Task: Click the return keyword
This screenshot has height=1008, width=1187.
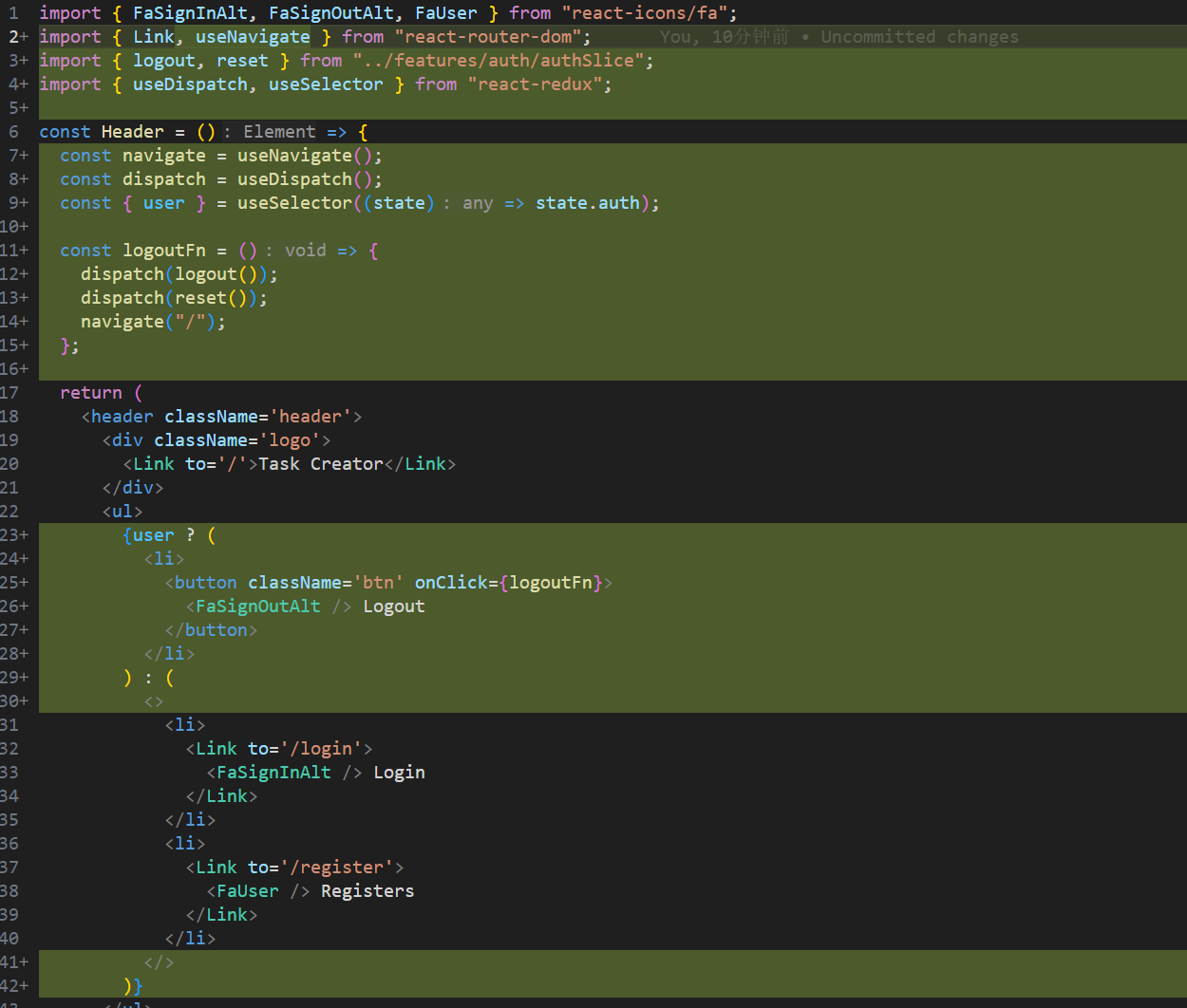Action: click(91, 393)
